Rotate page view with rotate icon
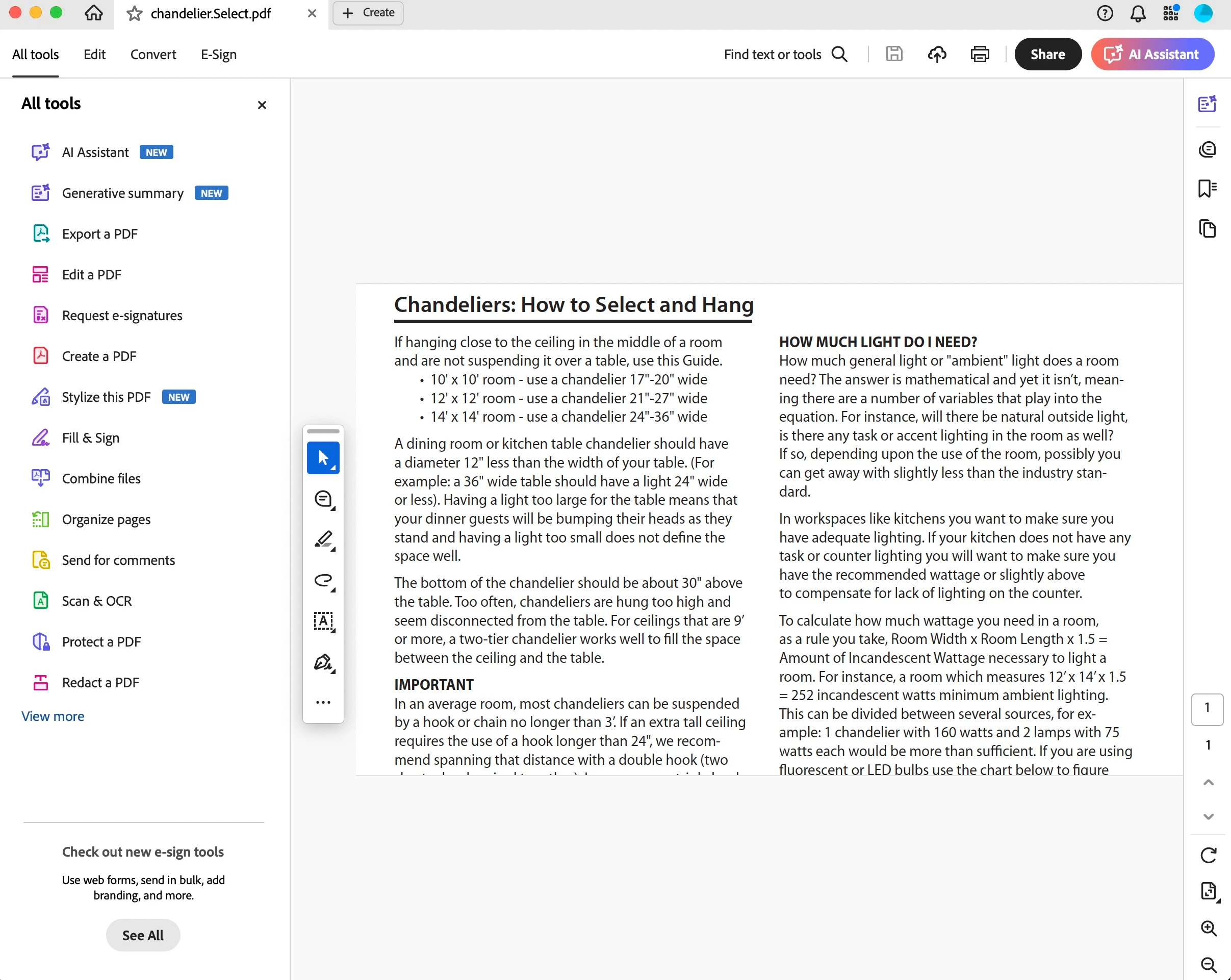The image size is (1231, 980). click(1208, 855)
